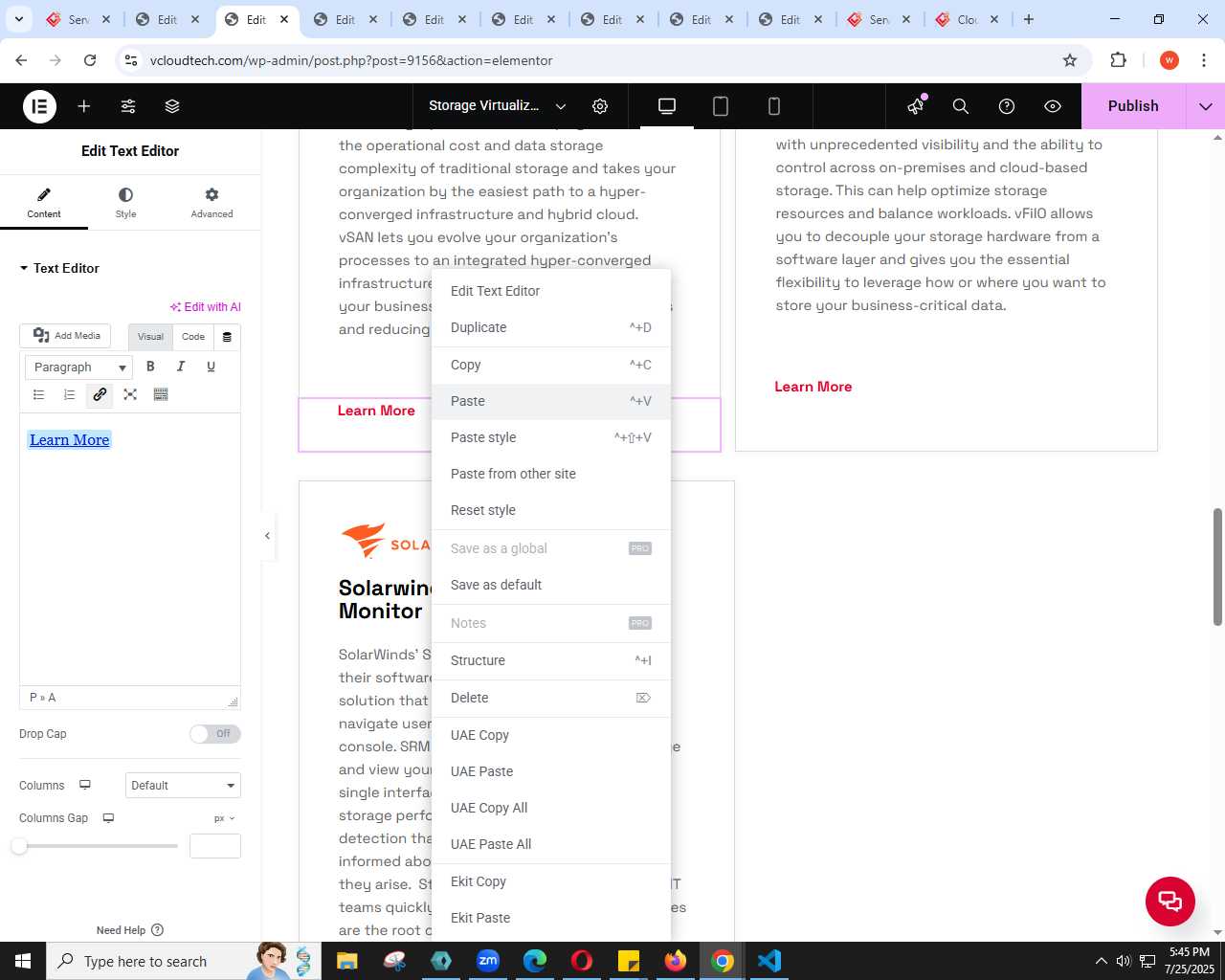This screenshot has width=1225, height=980.
Task: Choose Paste style option
Action: [x=551, y=437]
